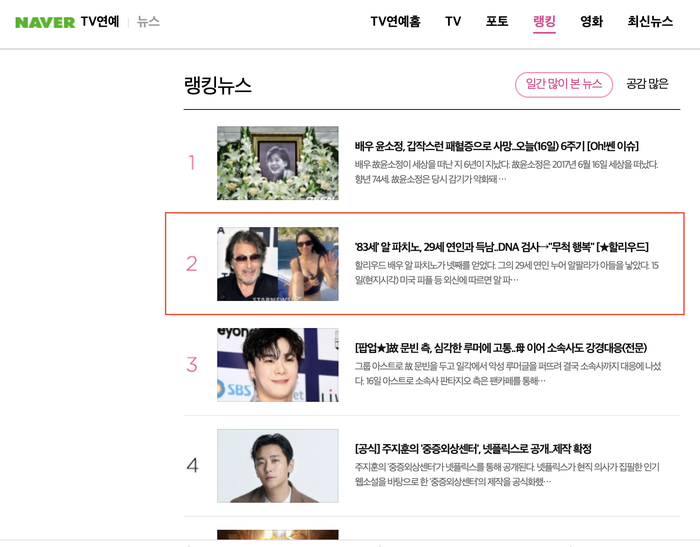Screen dimensions: 700x547
Task: Open the 알 파치노 article thumbnail
Action: (278, 264)
